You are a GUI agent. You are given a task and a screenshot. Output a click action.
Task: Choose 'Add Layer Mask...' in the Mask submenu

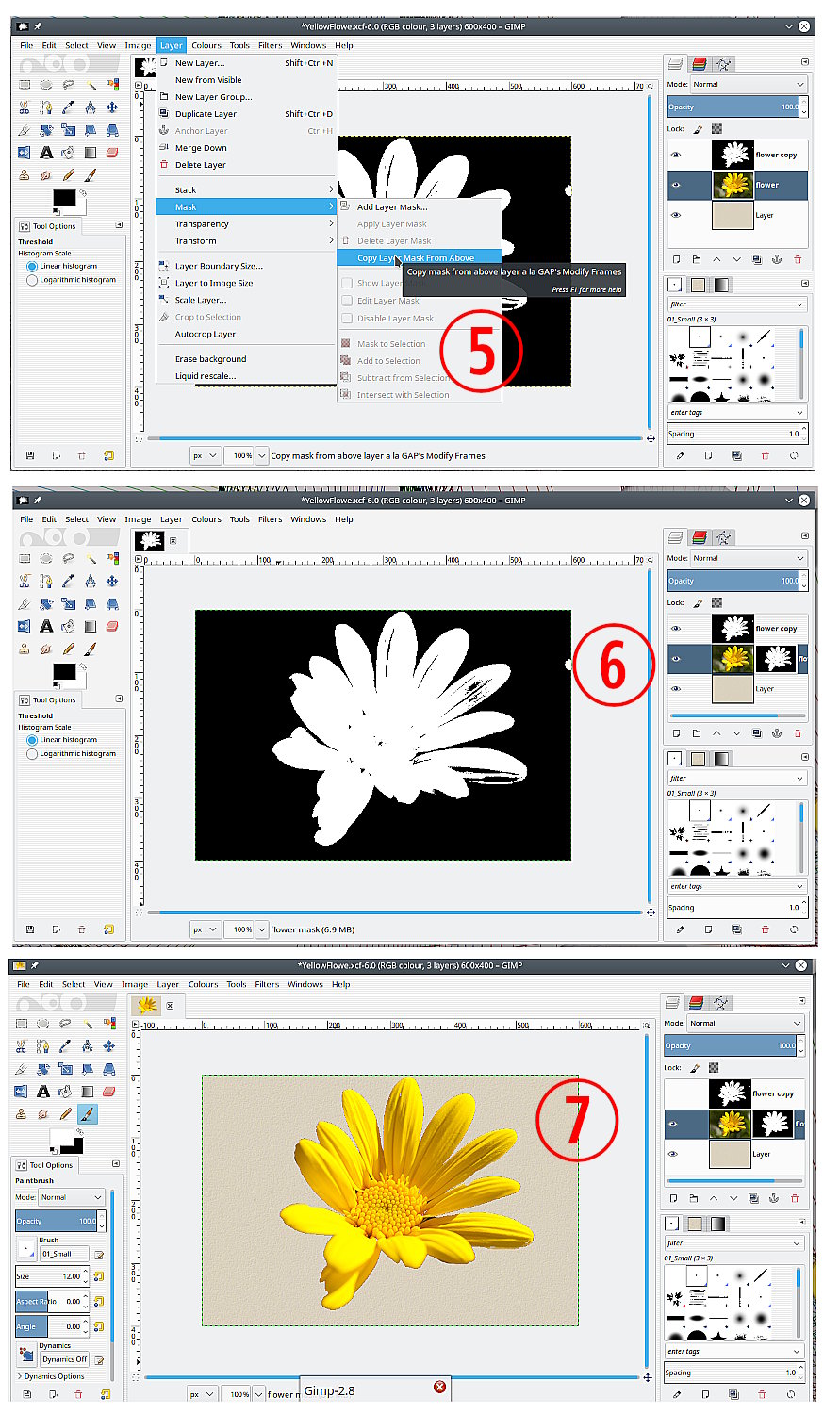[x=420, y=207]
